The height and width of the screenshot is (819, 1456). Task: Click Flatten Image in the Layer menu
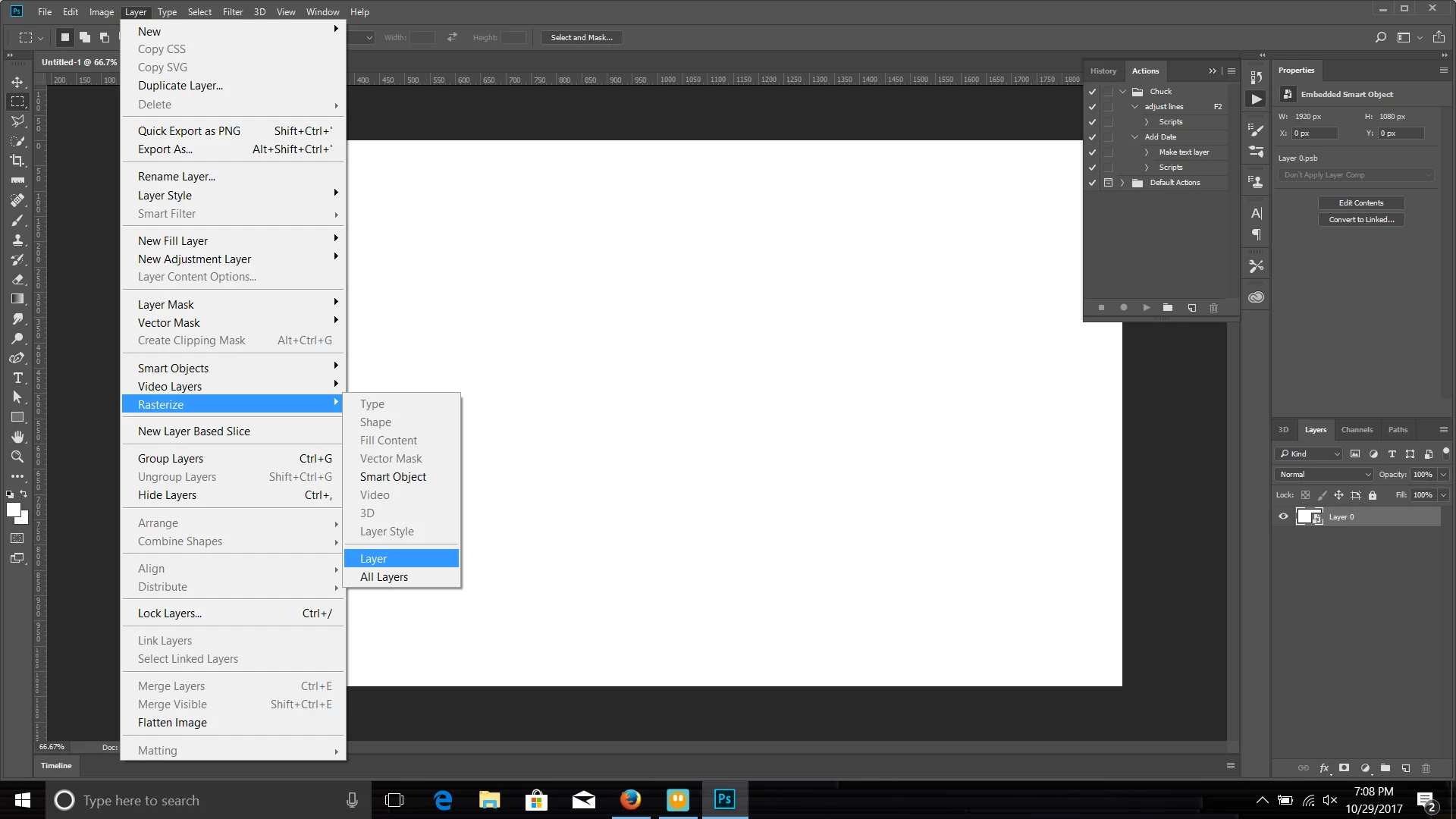click(x=172, y=723)
